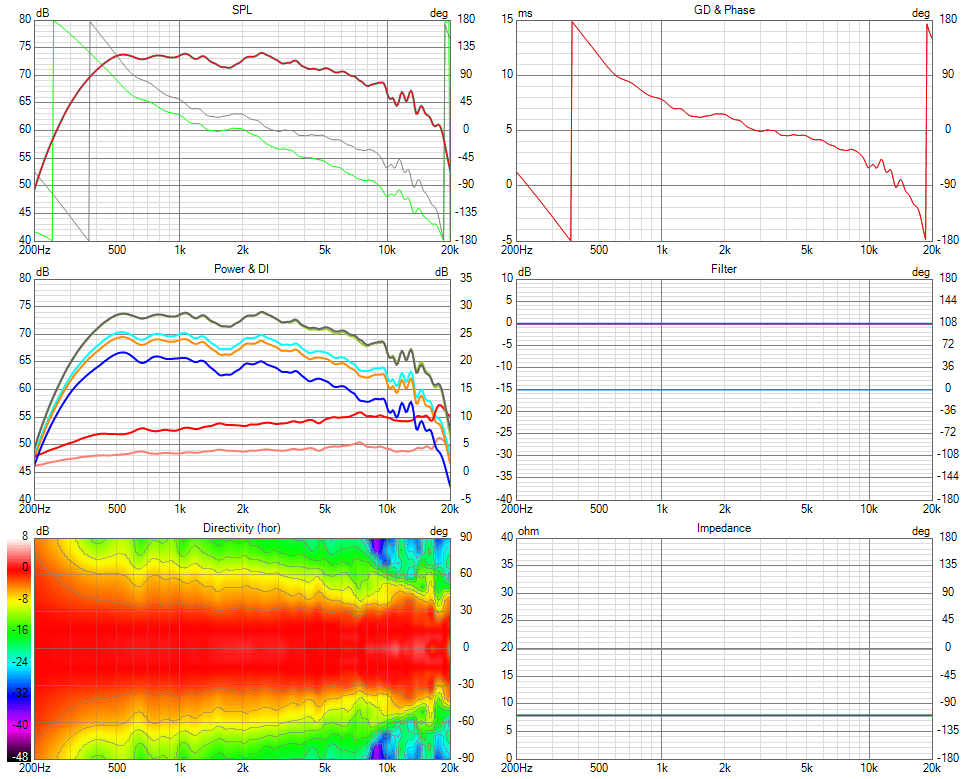Click the "40" tick on Impedance ohm axis
Screen dimensions: 966x779
[506, 537]
